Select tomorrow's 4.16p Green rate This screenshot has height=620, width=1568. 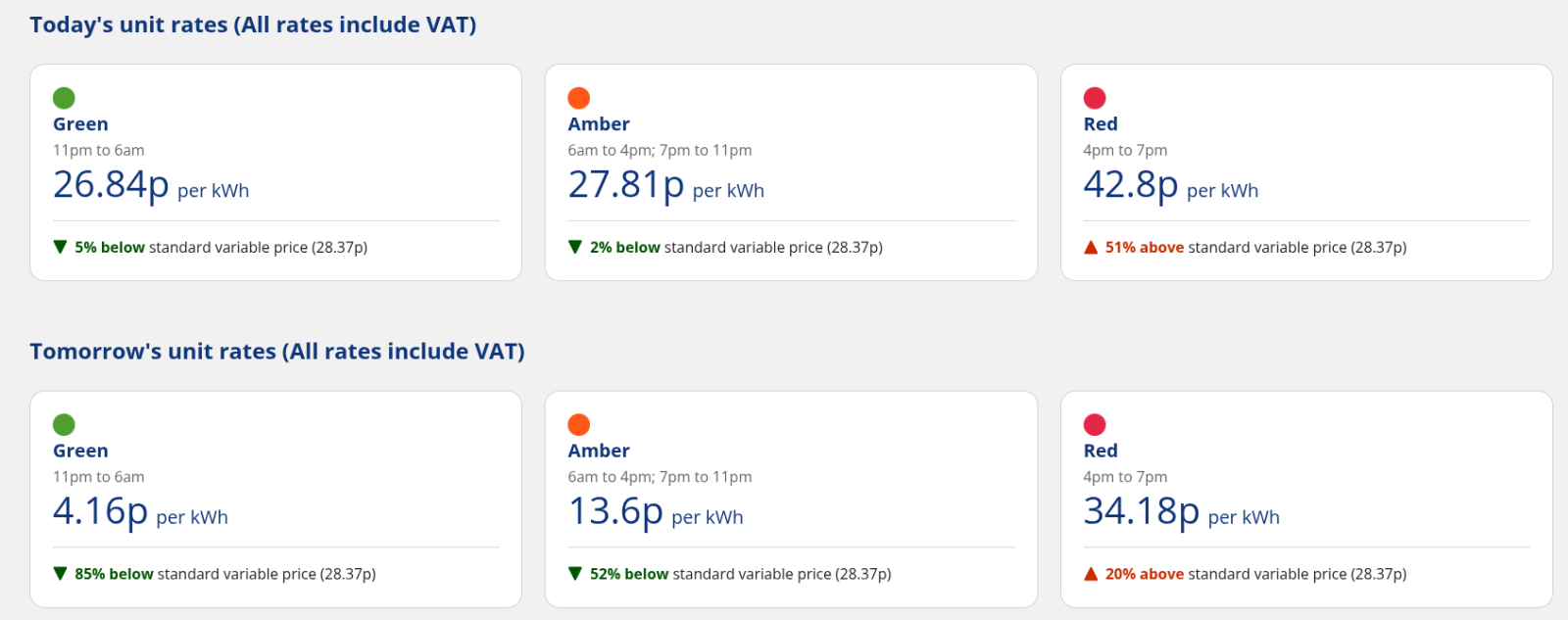(x=100, y=511)
